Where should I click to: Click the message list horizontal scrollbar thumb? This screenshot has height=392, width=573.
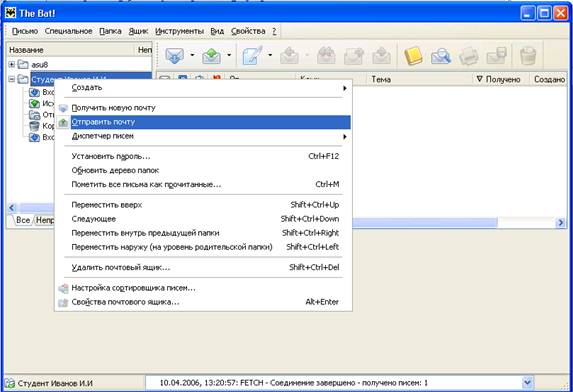[x=425, y=222]
